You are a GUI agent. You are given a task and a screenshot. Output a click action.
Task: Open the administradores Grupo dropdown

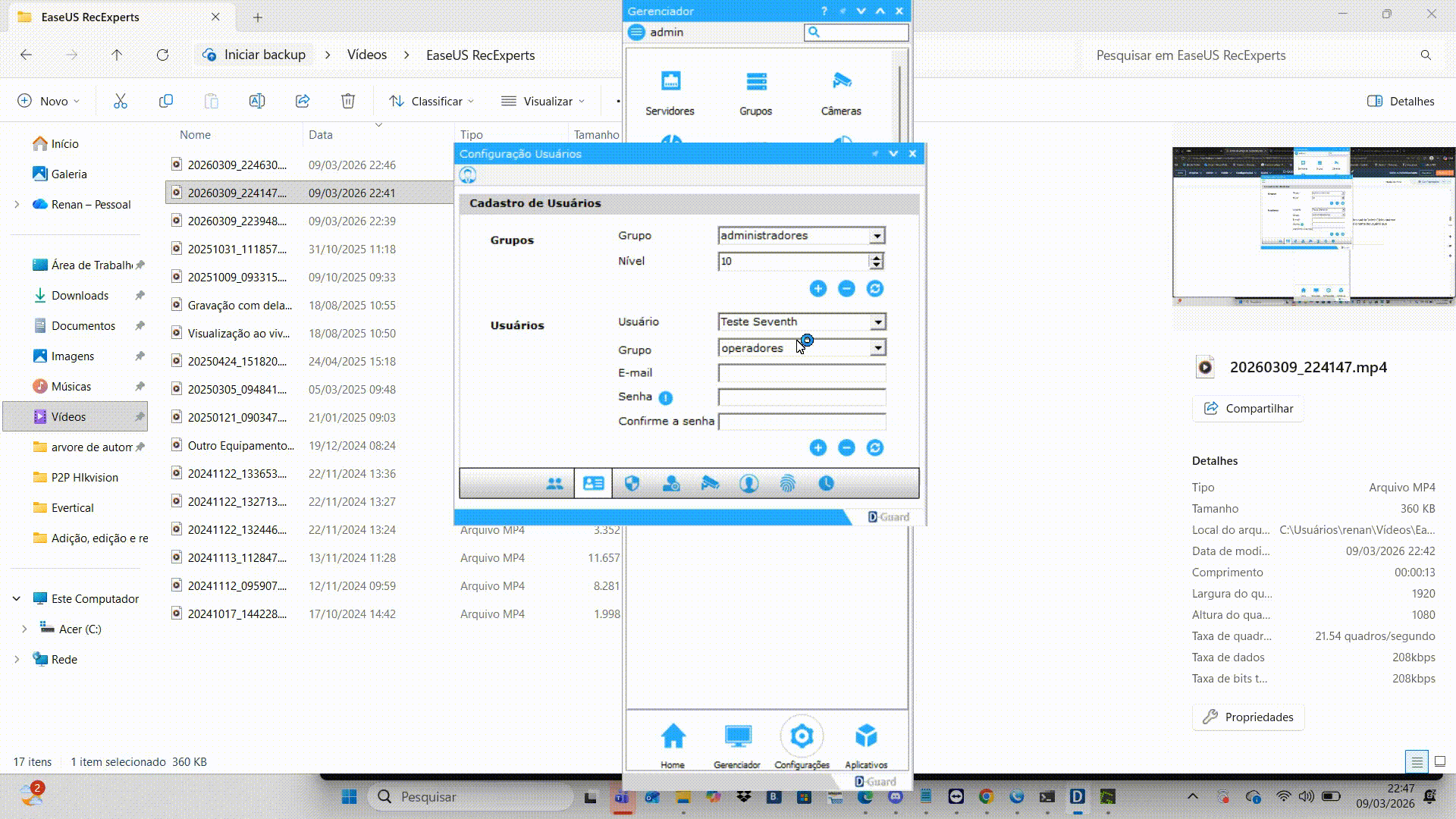tap(877, 236)
